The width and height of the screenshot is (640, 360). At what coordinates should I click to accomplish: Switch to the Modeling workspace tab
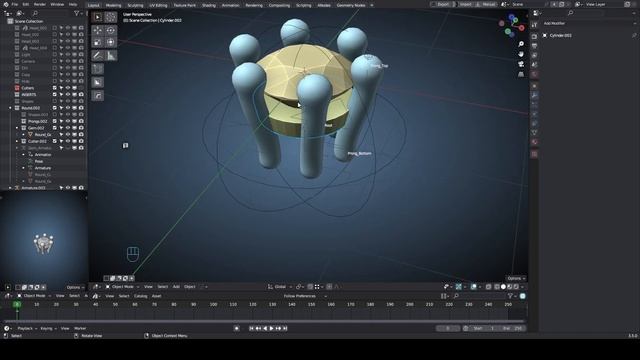(113, 5)
